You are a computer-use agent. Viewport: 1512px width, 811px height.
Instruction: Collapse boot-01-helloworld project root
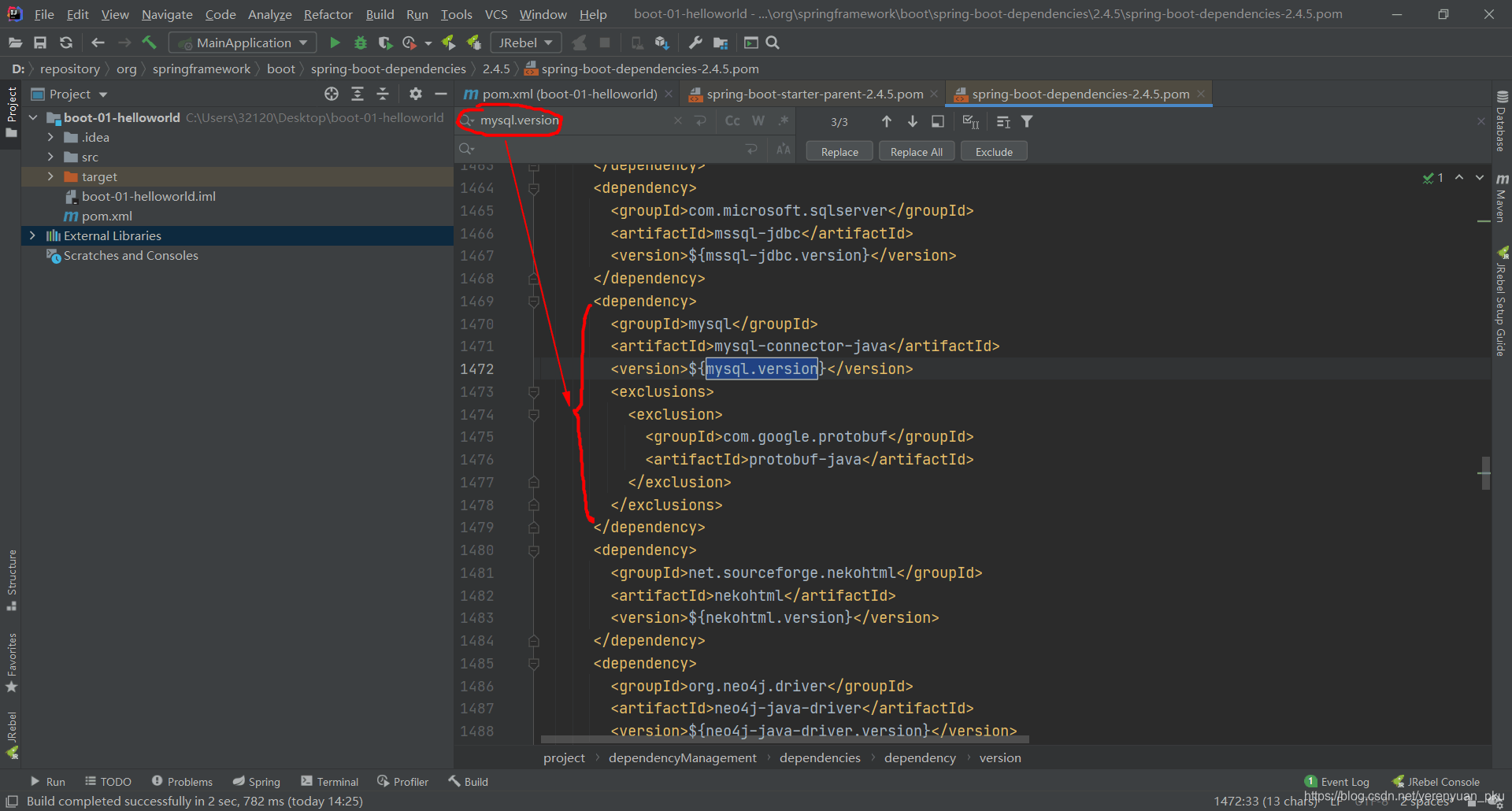tap(32, 117)
